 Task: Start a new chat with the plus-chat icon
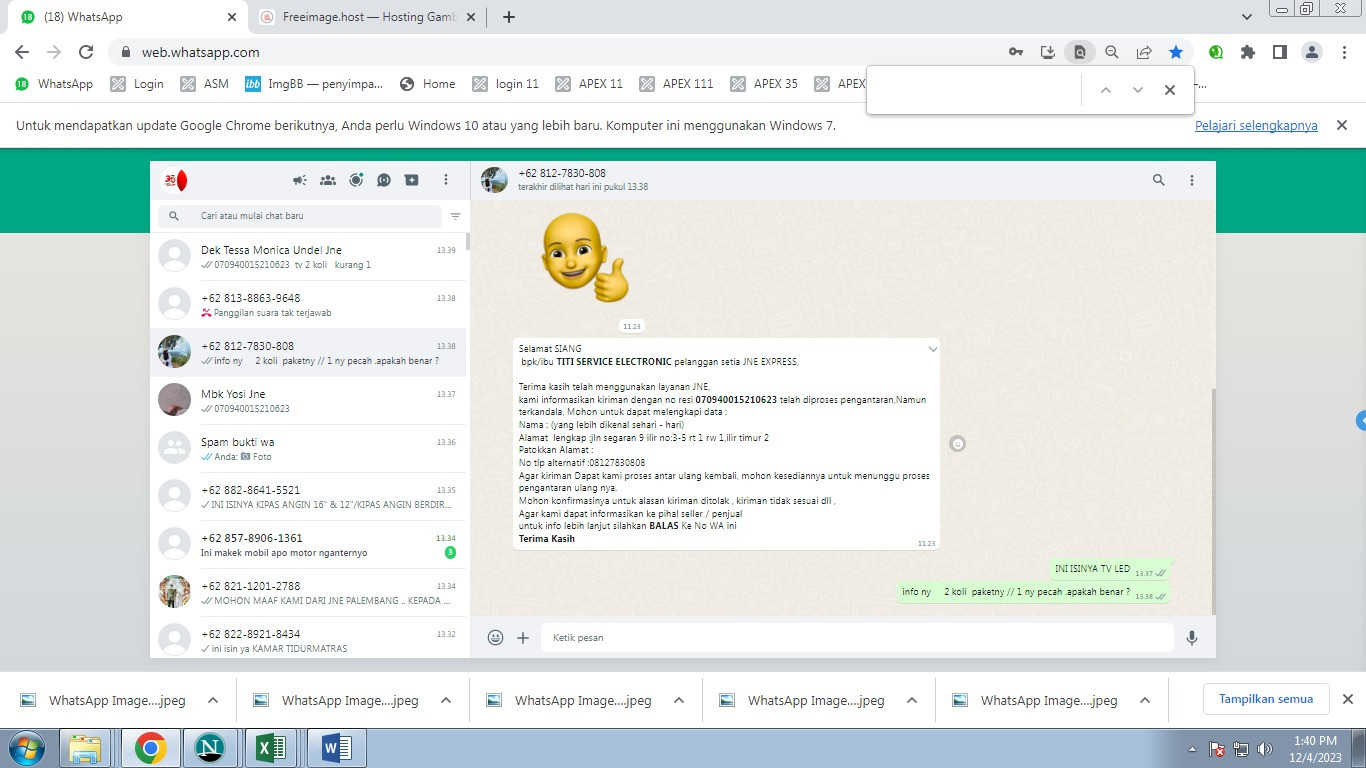coord(412,181)
